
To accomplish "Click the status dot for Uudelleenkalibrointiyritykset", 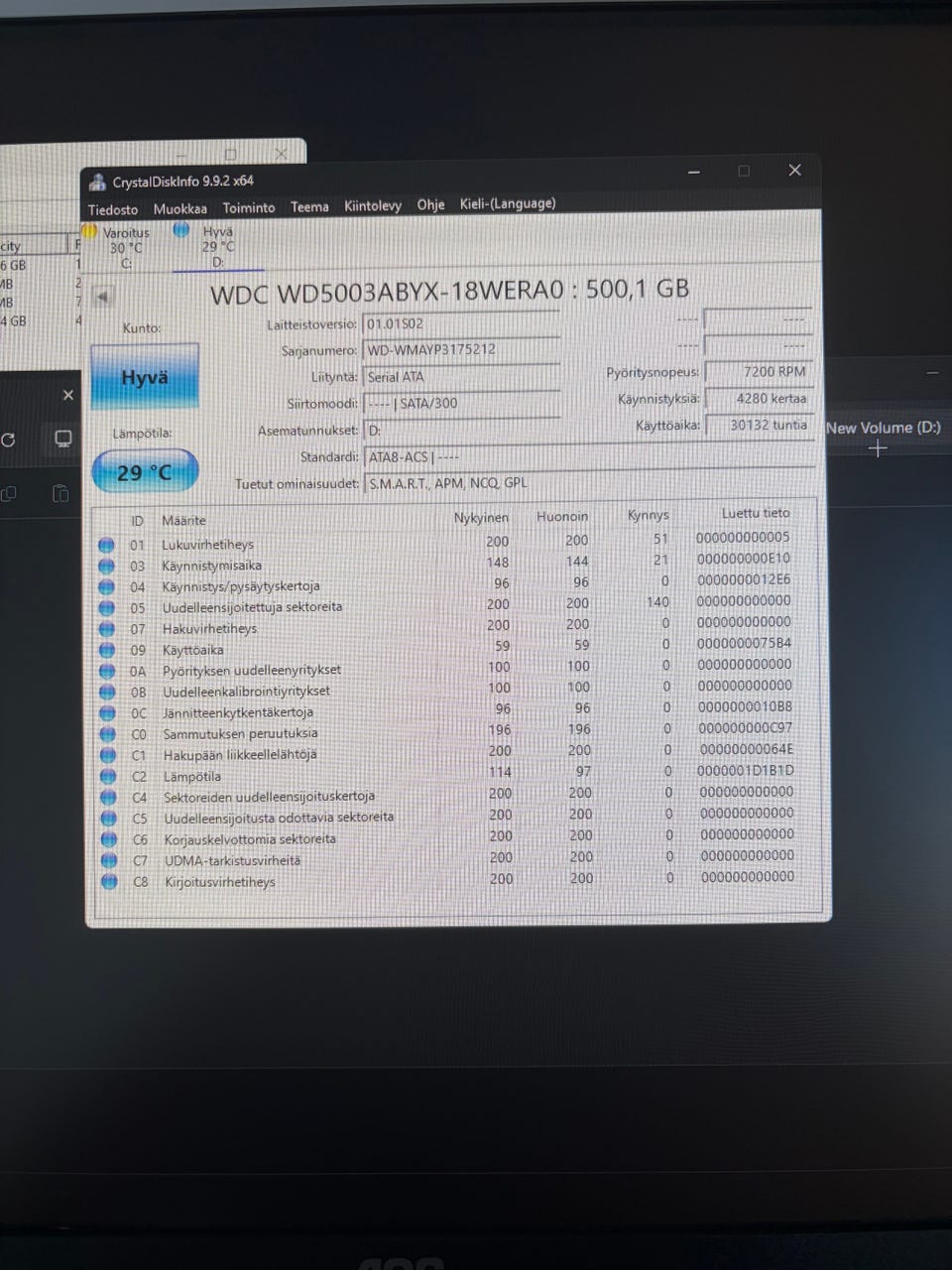I will point(108,692).
